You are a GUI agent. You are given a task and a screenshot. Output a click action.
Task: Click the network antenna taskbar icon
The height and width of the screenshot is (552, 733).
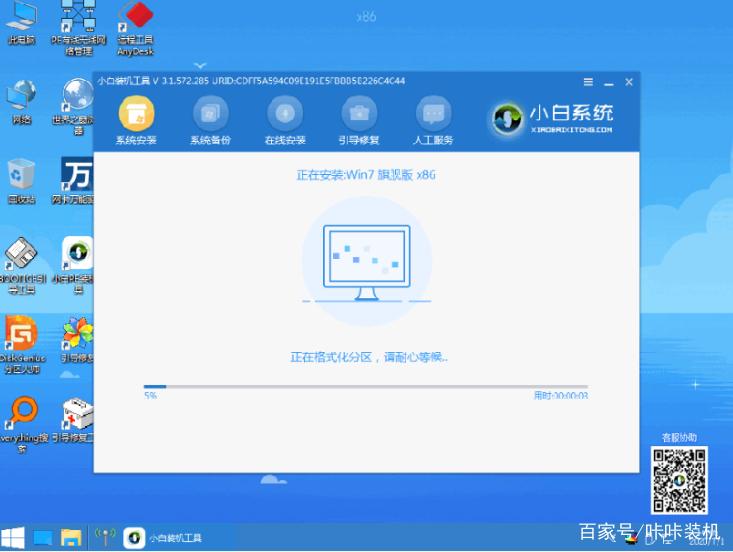(x=105, y=538)
